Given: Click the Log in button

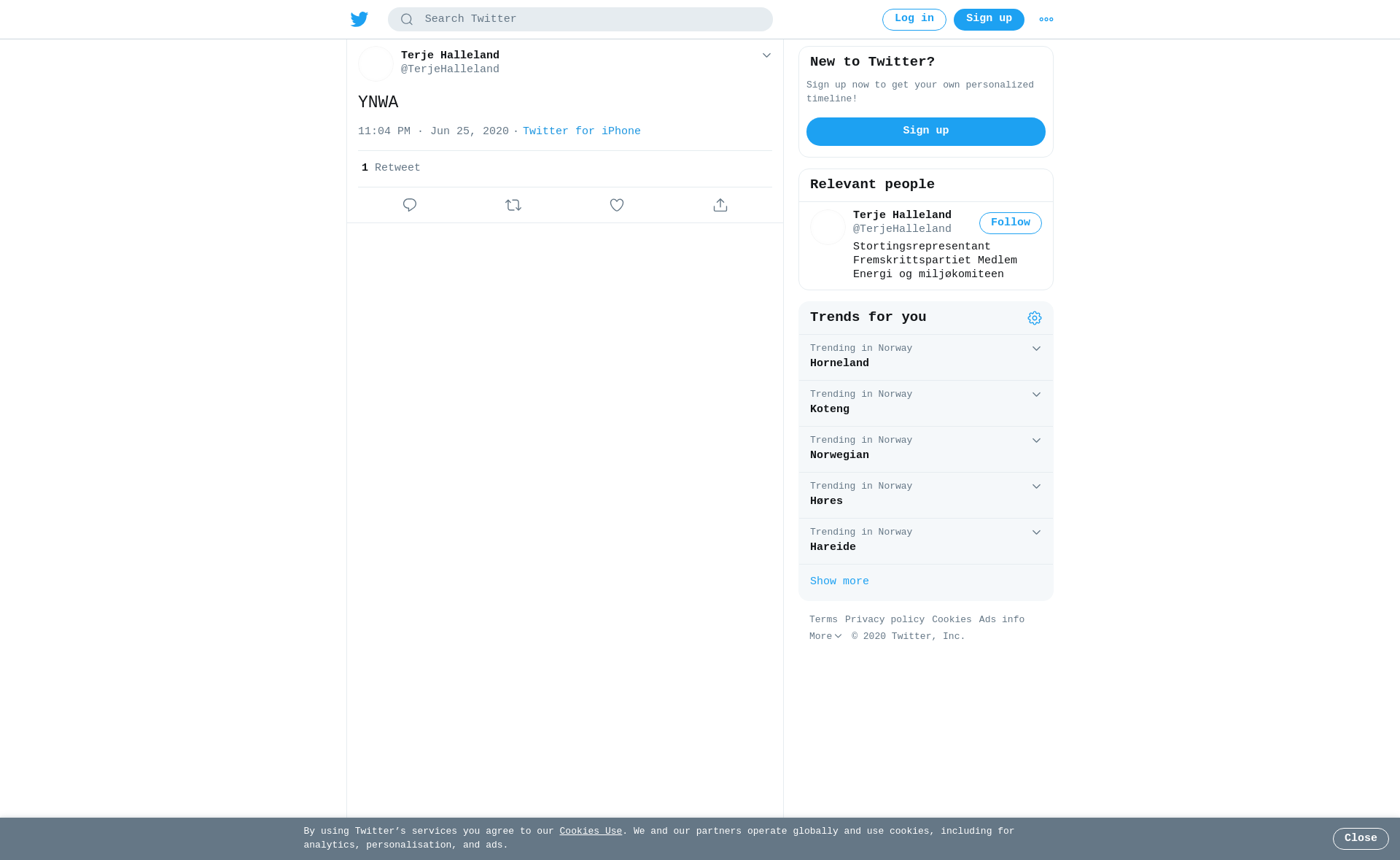Looking at the screenshot, I should (x=914, y=20).
